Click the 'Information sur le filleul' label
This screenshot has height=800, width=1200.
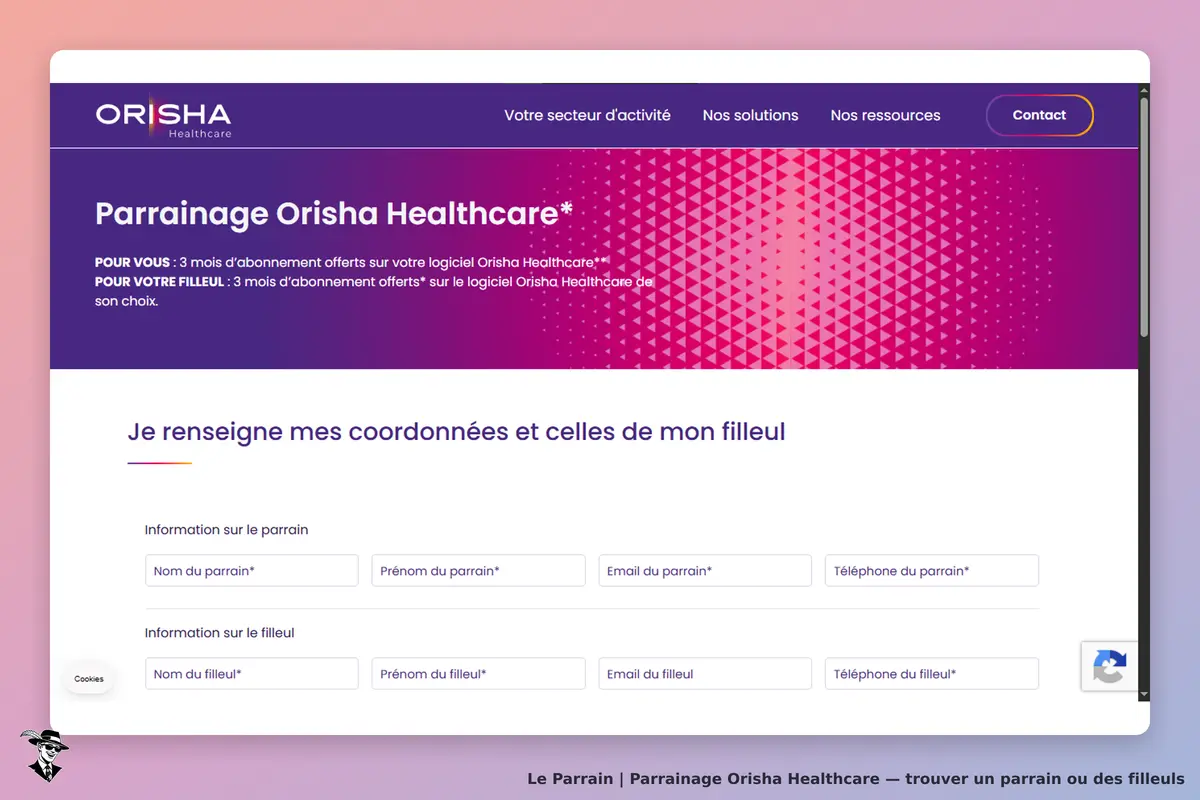tap(219, 633)
